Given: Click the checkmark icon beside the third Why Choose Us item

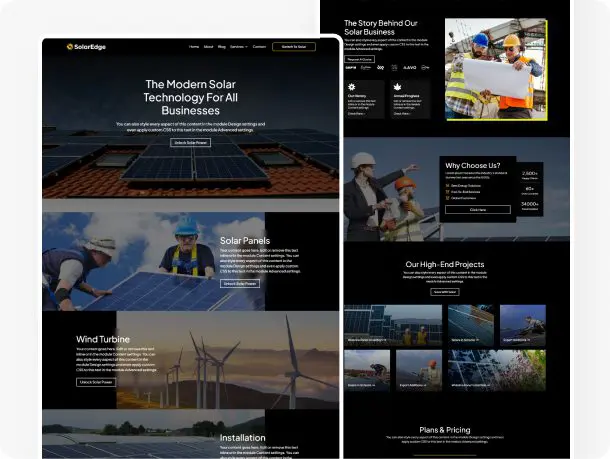Looking at the screenshot, I should click(x=448, y=198).
